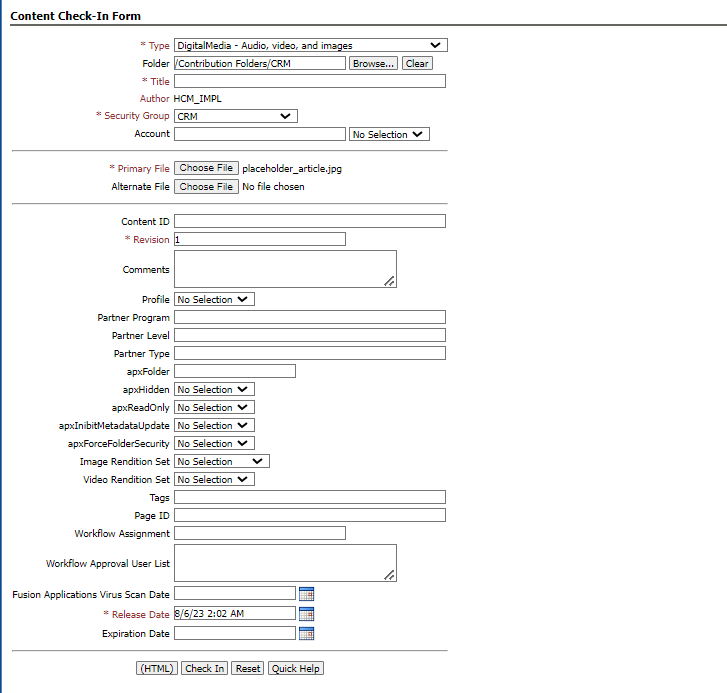This screenshot has height=693, width=727.
Task: Open the apxHidden dropdown
Action: coord(214,389)
